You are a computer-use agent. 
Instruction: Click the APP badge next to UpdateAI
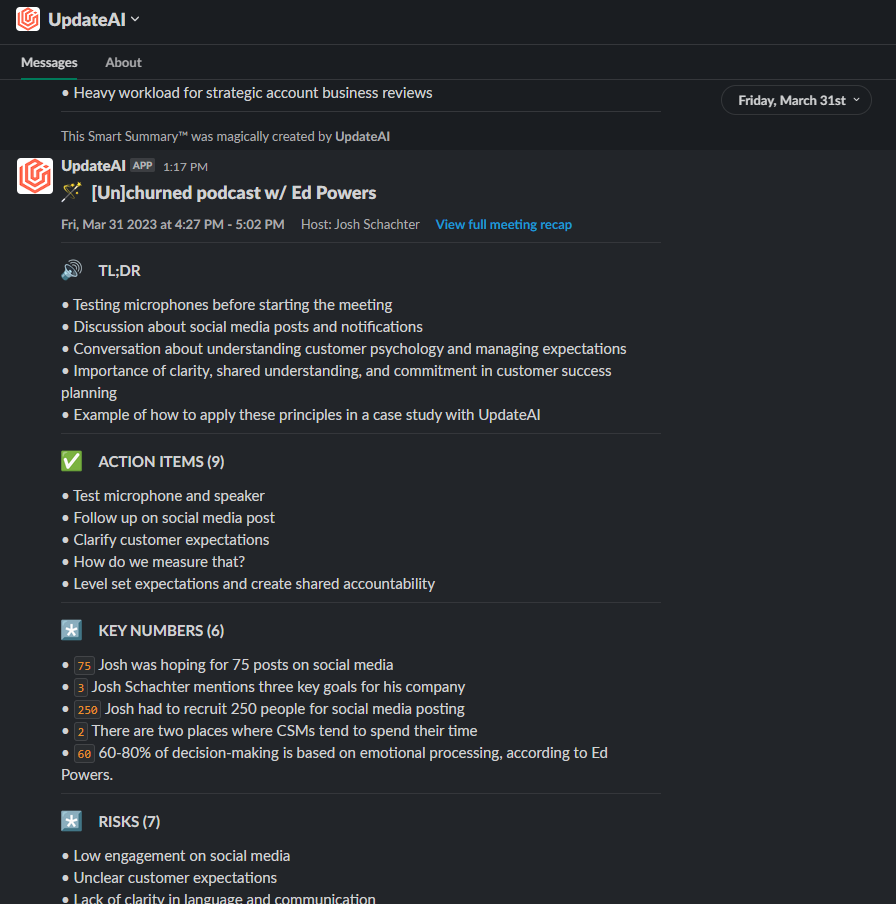click(x=142, y=166)
